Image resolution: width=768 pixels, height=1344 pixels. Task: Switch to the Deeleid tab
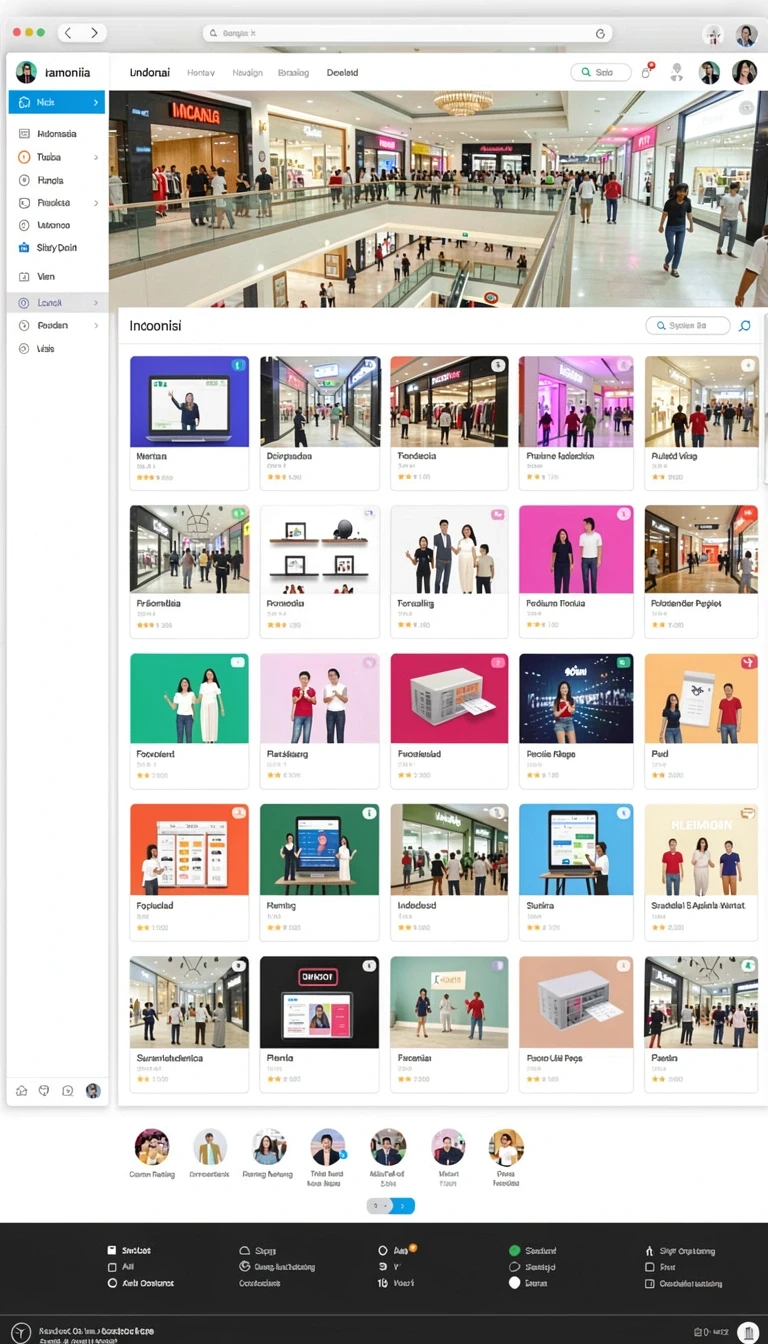tap(342, 72)
